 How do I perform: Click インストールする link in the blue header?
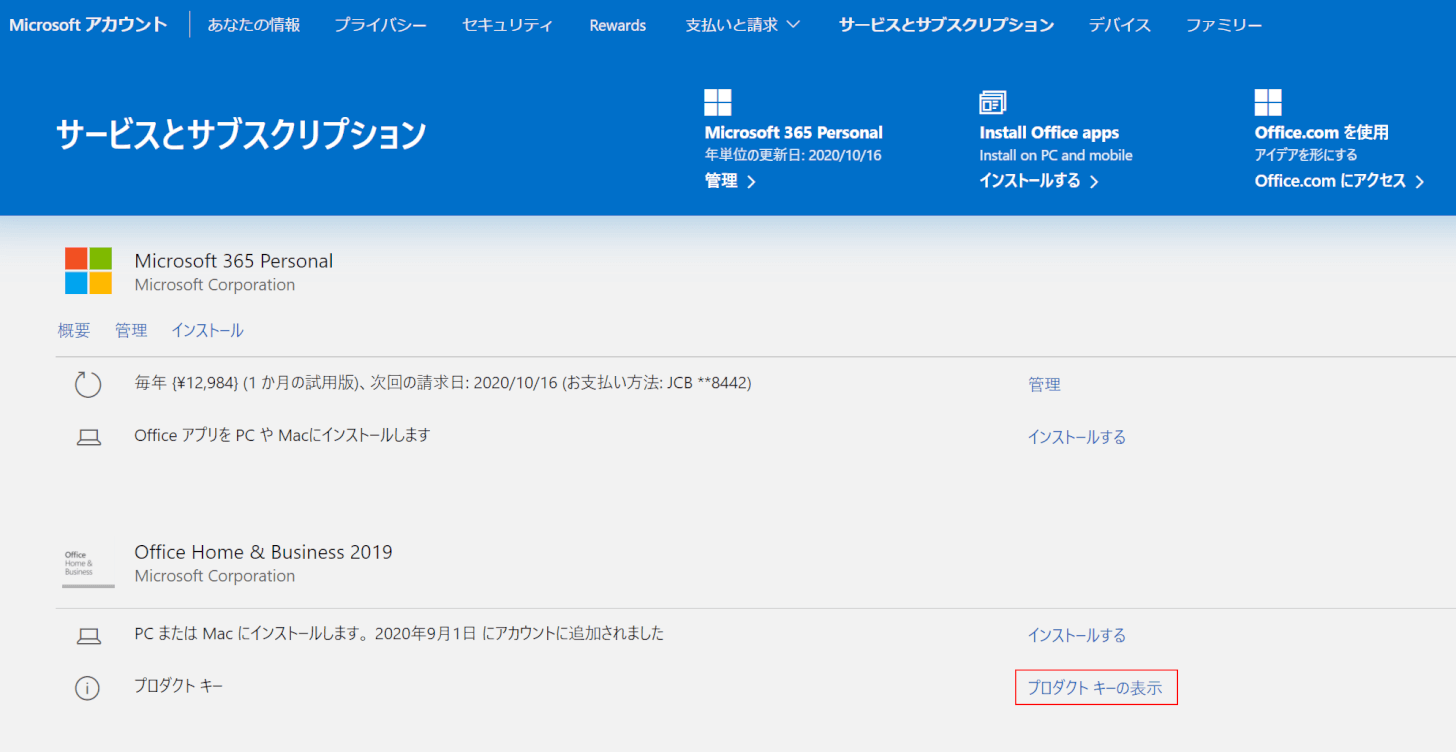pos(1039,181)
